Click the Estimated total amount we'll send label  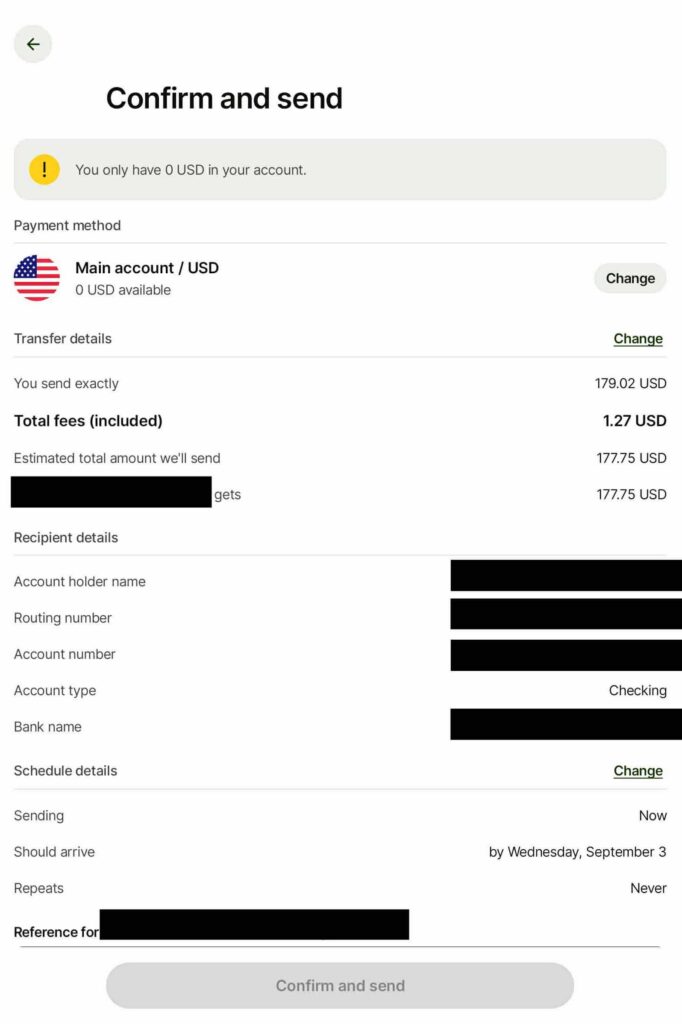pyautogui.click(x=117, y=458)
